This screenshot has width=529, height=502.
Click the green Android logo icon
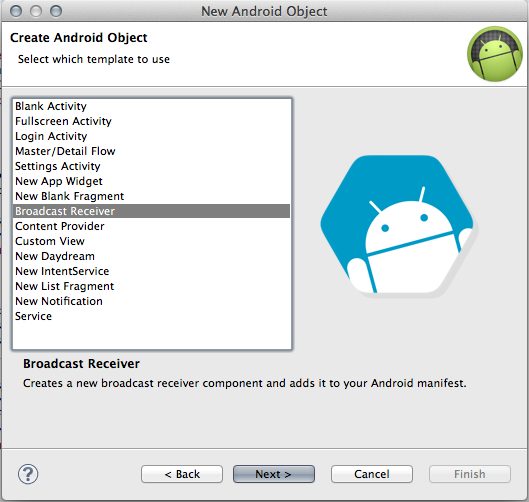[495, 54]
